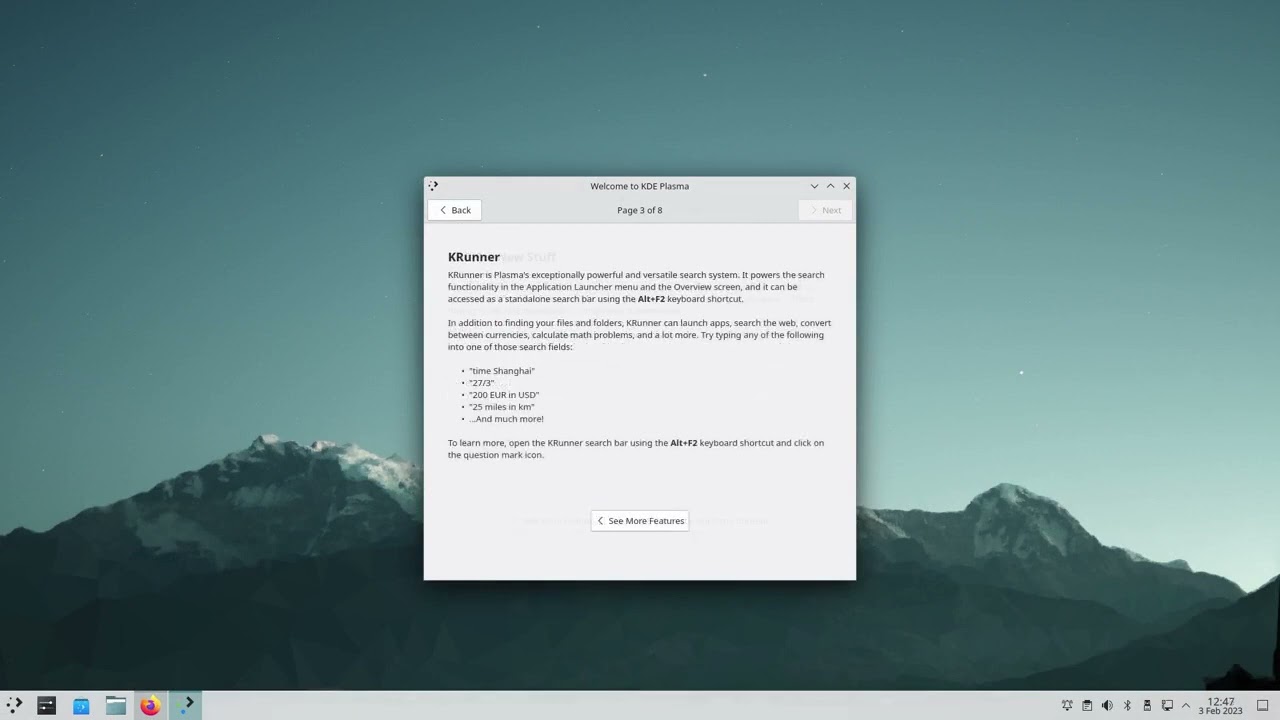Minimize the Welcome to KDE Plasma window

coord(814,186)
